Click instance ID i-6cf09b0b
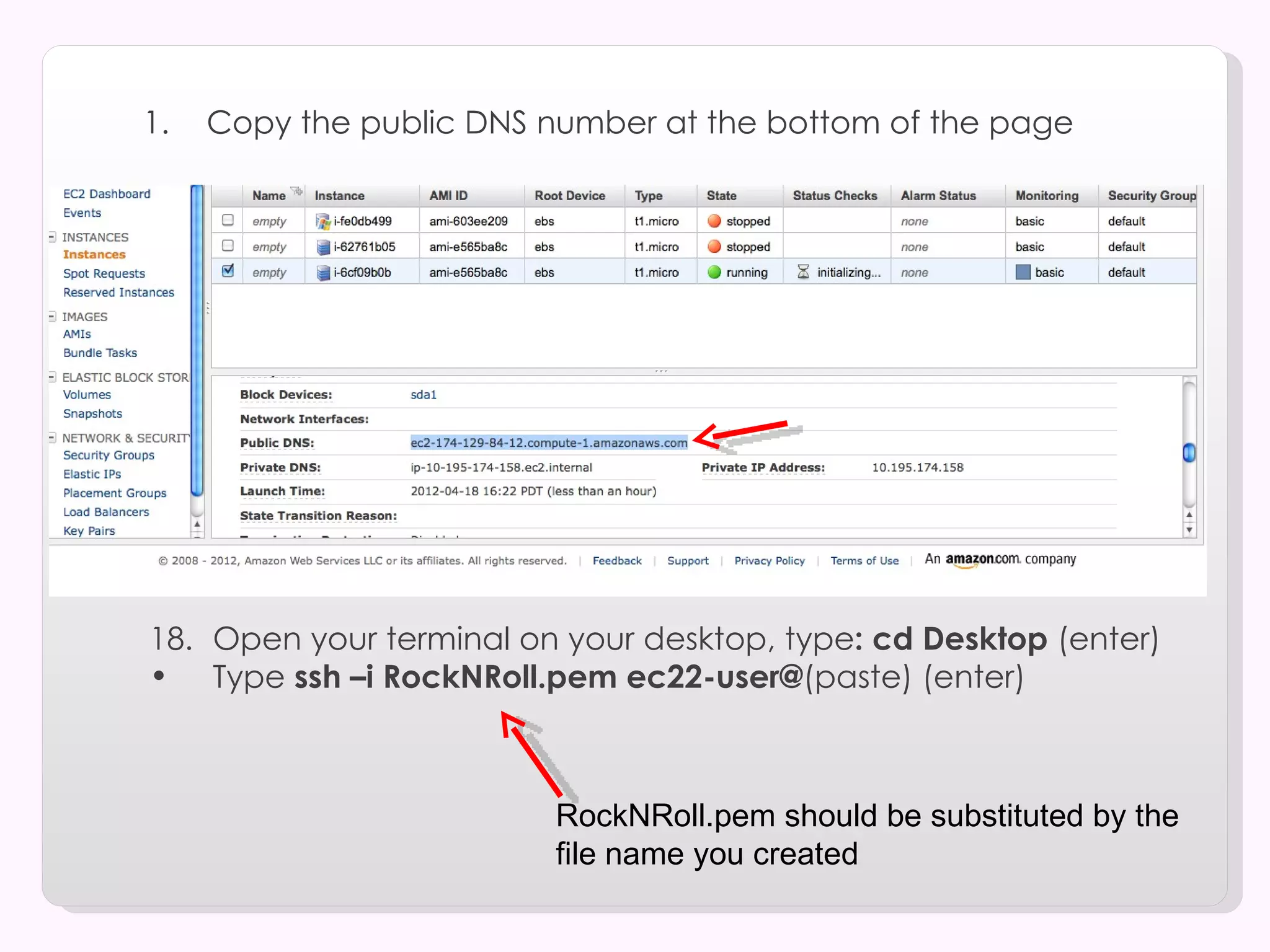This screenshot has height=952, width=1270. 362,273
